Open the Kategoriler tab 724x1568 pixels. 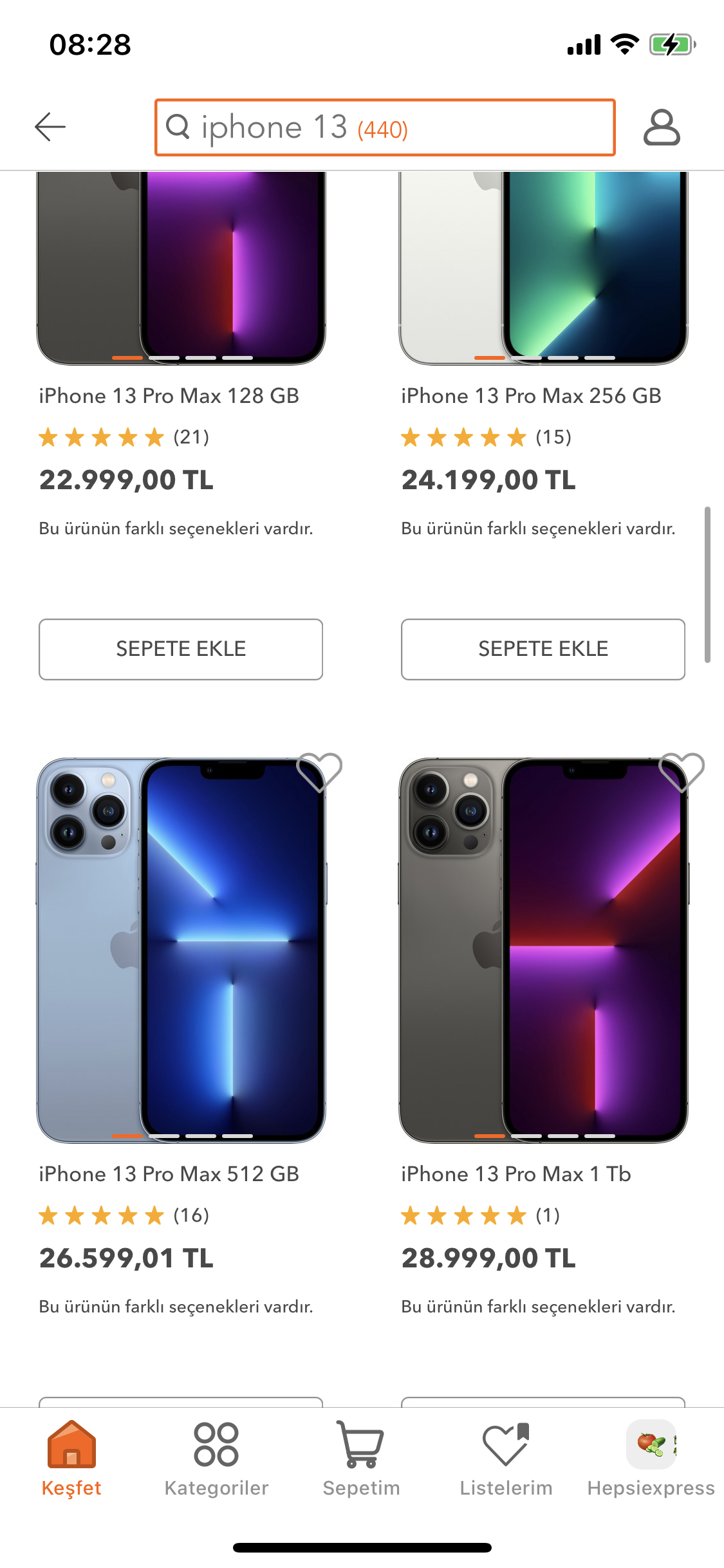(216, 1459)
